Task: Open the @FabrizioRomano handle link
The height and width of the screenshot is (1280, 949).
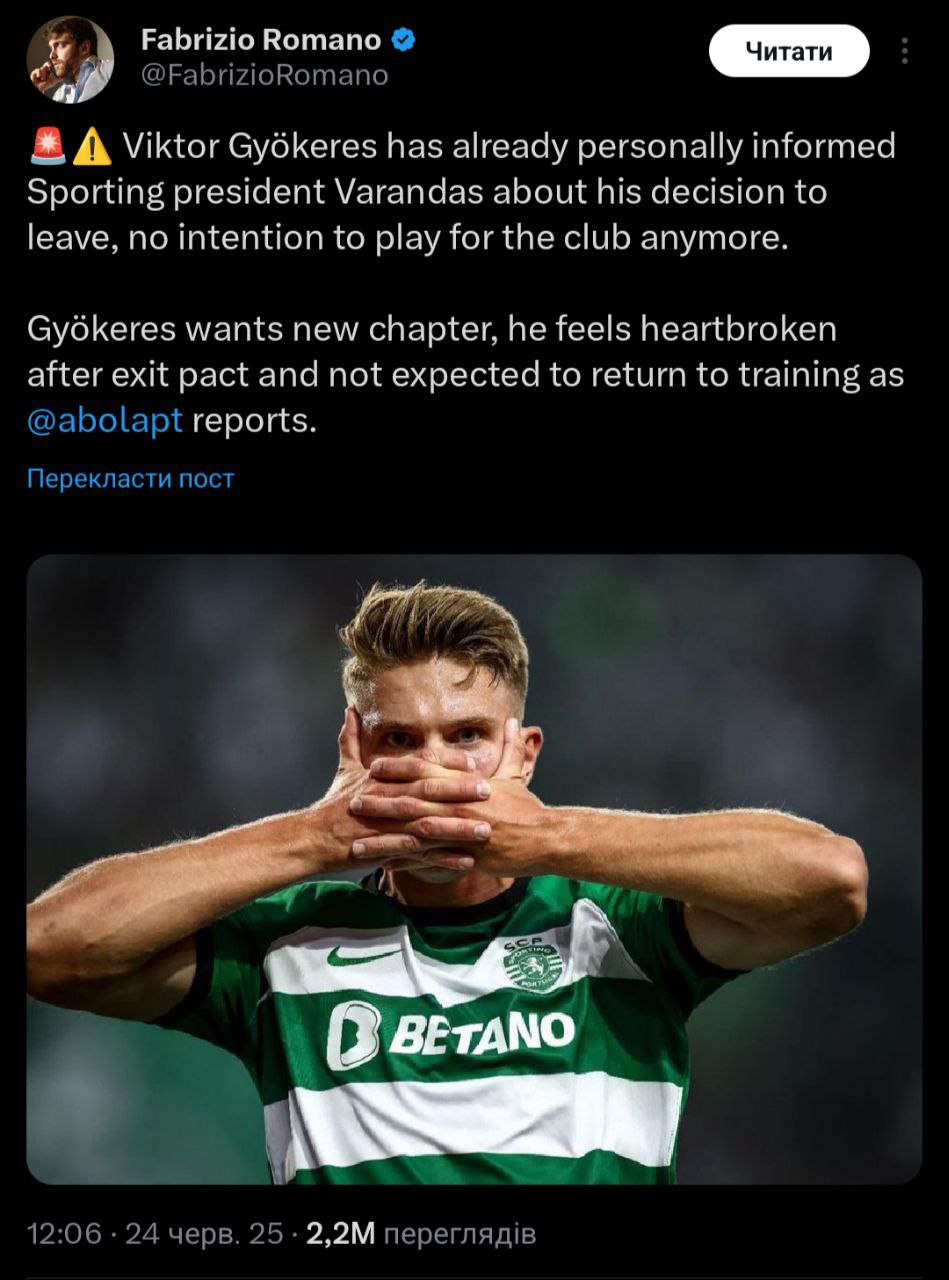Action: pyautogui.click(x=265, y=75)
